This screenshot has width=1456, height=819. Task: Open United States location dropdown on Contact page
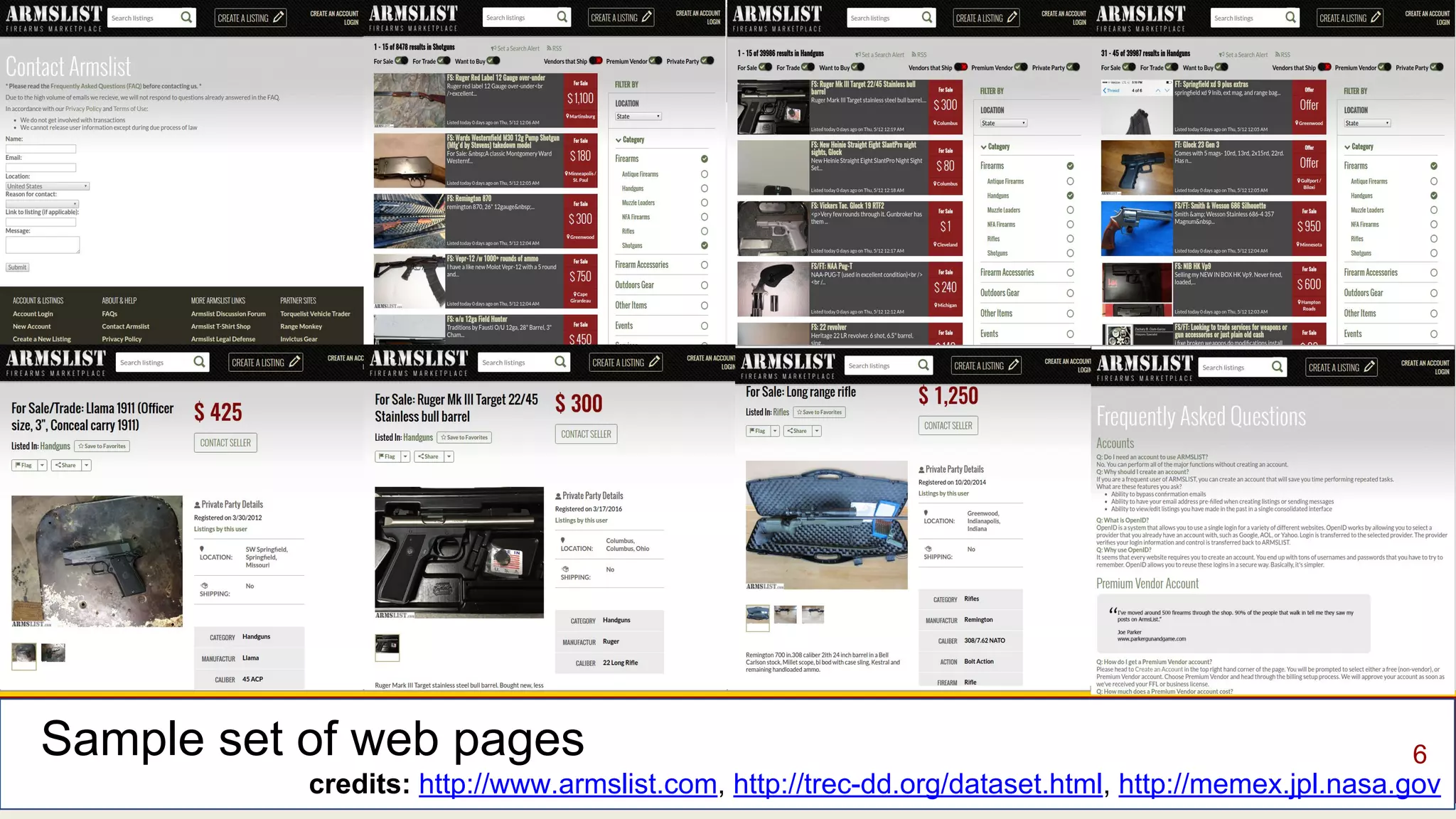48,186
